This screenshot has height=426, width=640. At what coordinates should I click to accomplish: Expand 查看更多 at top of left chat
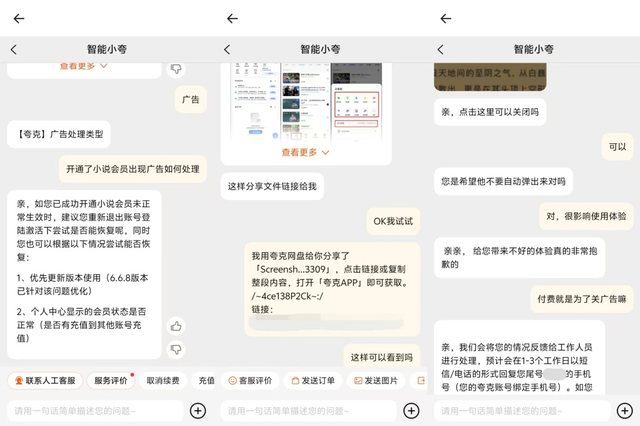pyautogui.click(x=84, y=66)
